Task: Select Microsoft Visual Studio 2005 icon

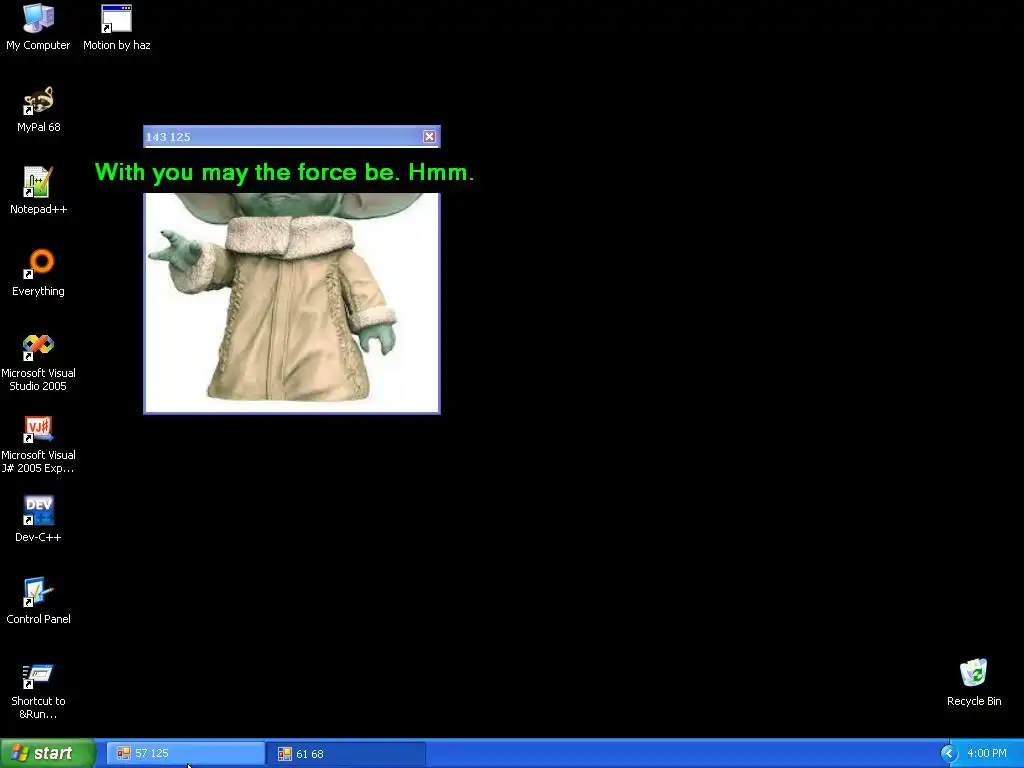Action: [x=39, y=362]
